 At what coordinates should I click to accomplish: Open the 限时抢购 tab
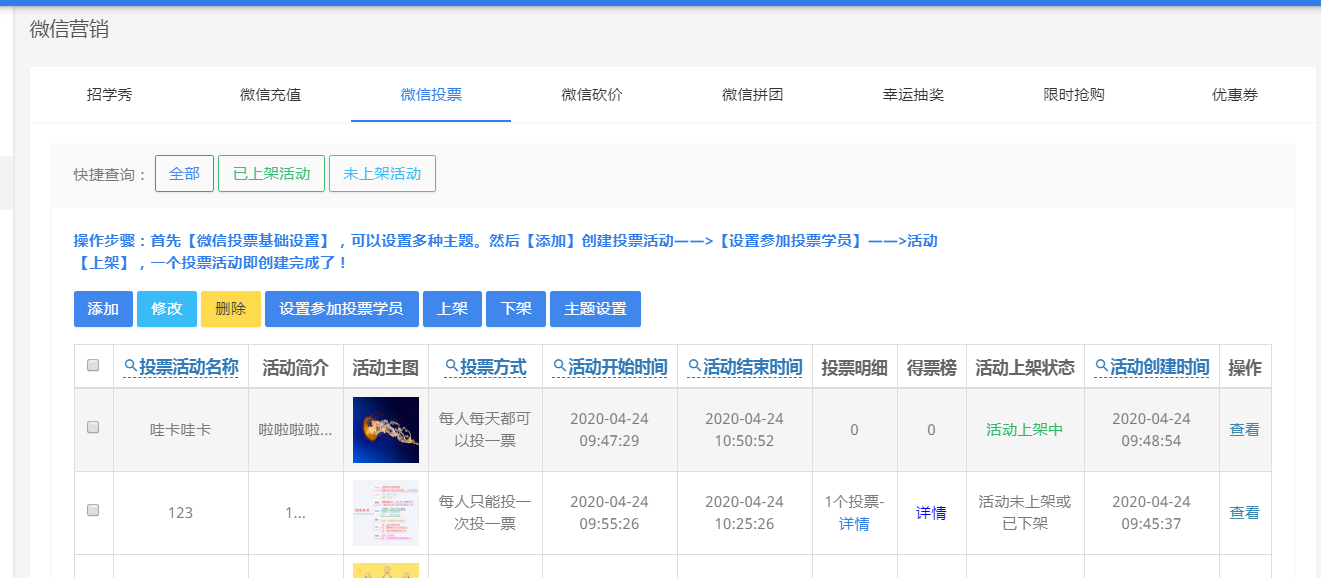point(1074,95)
